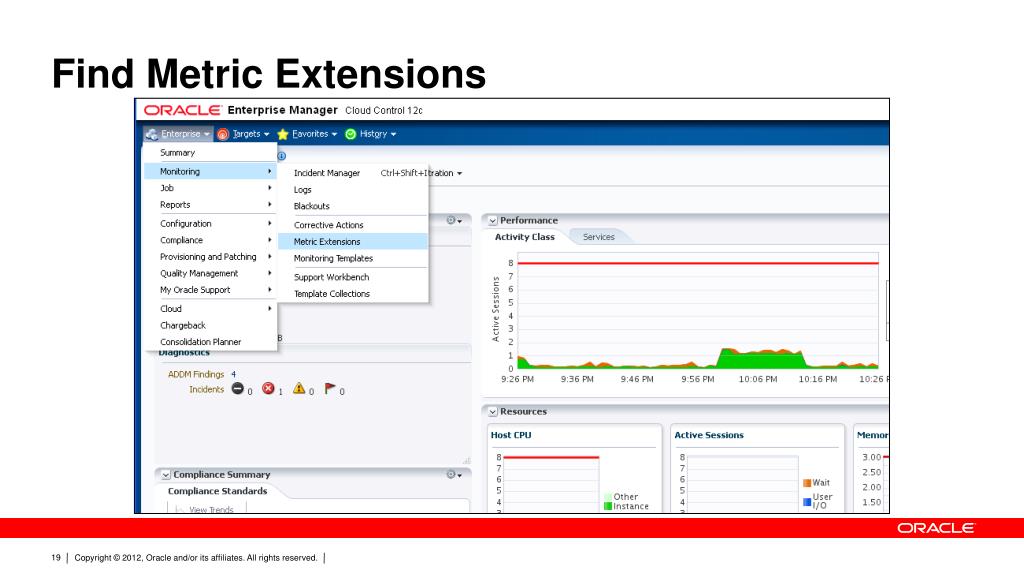Click Compliance Standards heading
The width and height of the screenshot is (1024, 576).
(217, 491)
